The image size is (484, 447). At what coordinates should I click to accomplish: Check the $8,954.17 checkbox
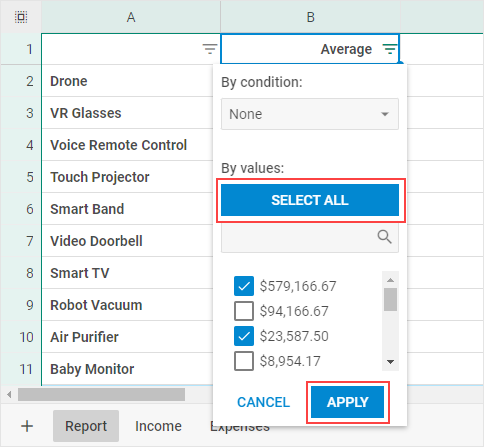(244, 361)
